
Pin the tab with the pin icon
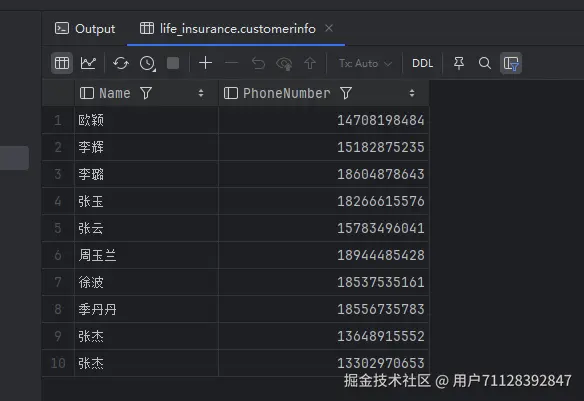tap(459, 63)
